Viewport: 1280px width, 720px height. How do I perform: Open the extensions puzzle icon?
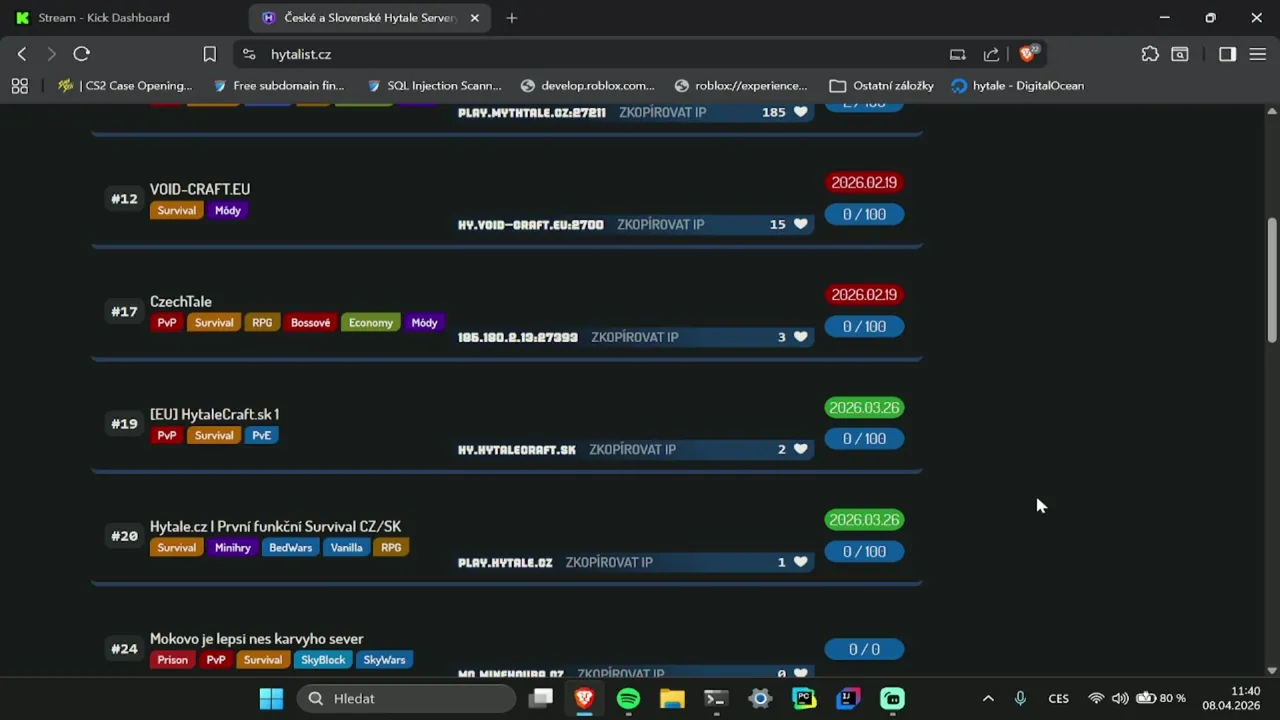coord(1150,54)
